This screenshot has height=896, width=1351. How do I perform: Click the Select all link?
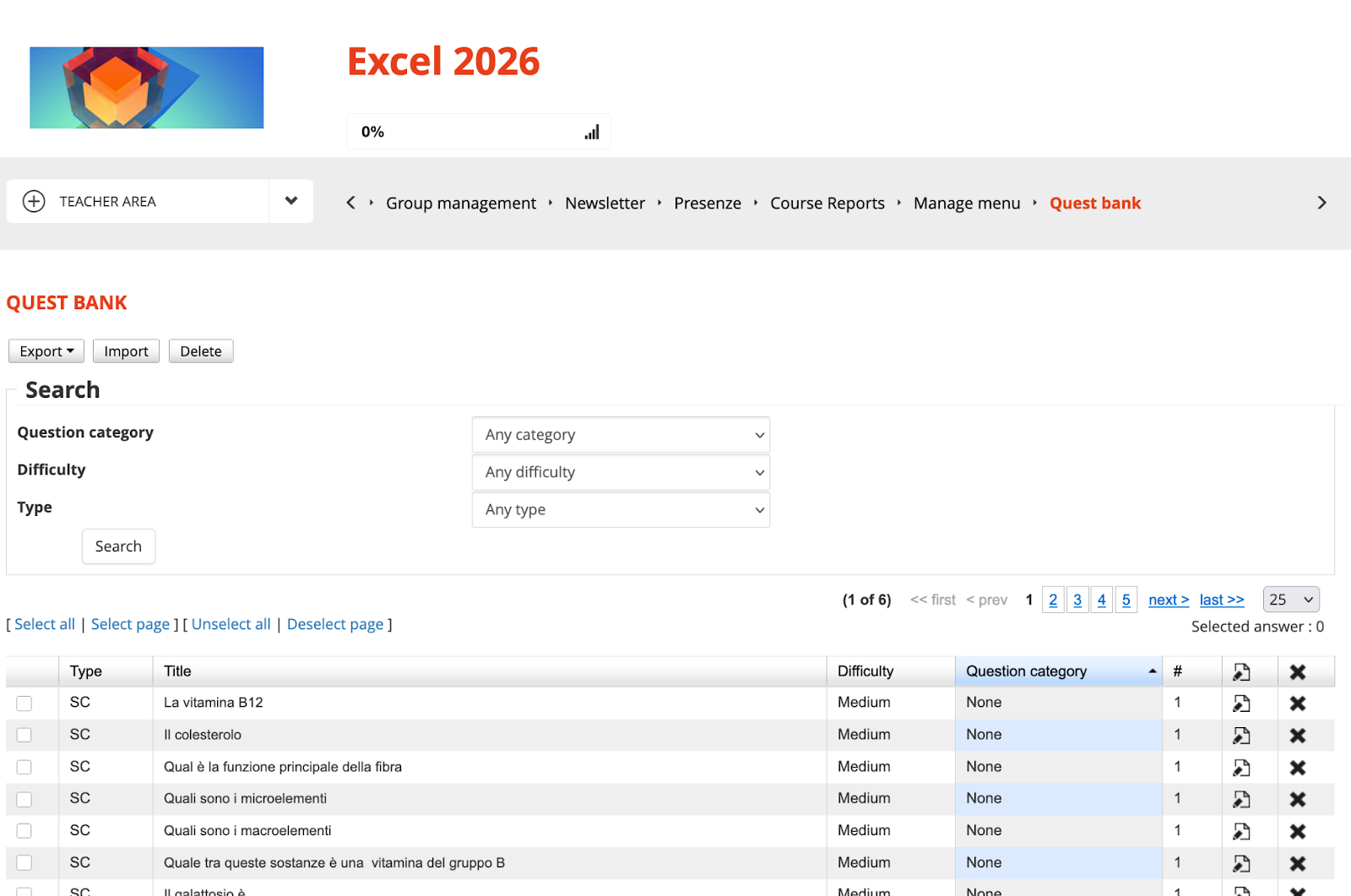click(45, 624)
